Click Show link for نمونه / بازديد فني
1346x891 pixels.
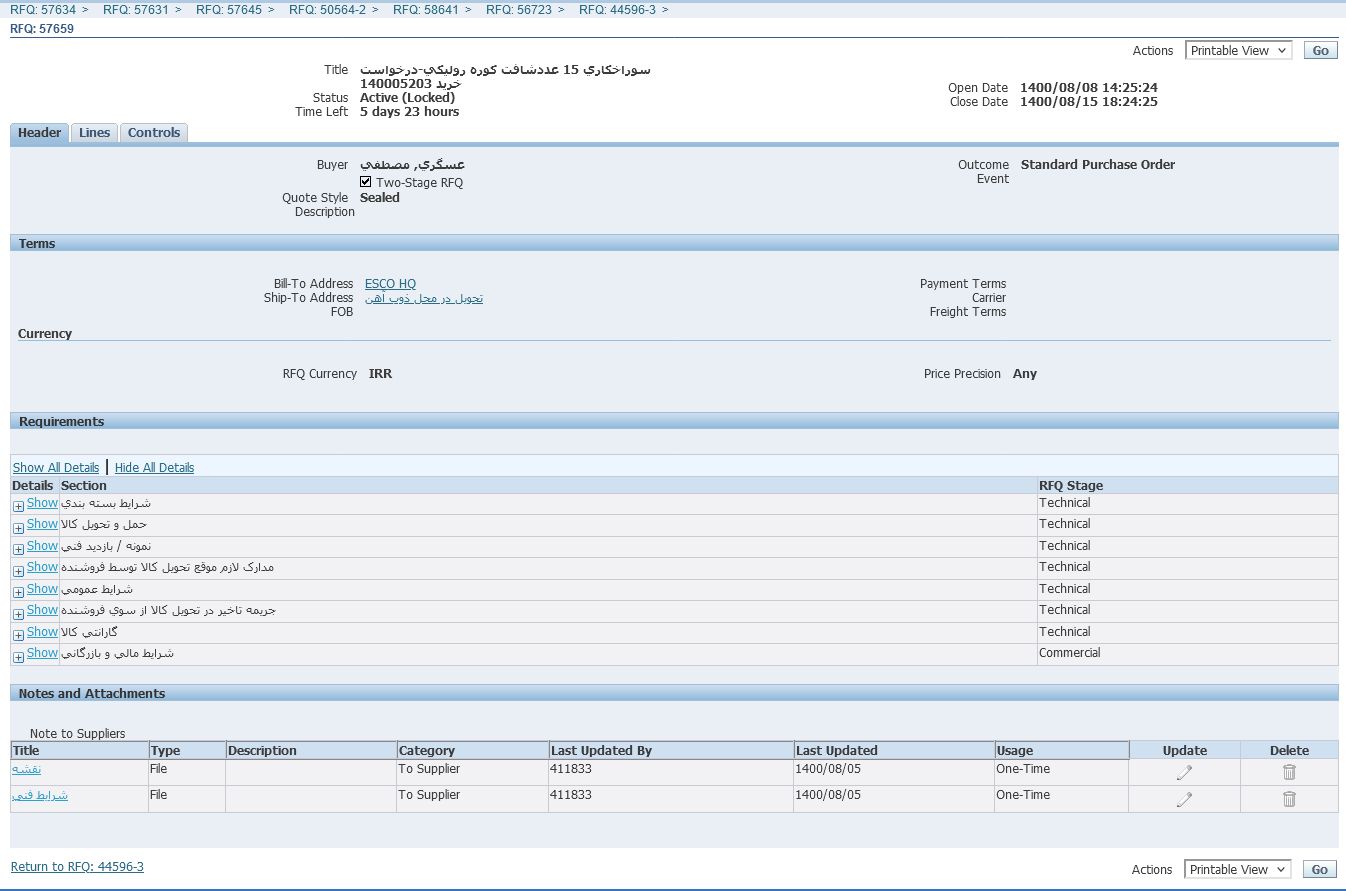pyautogui.click(x=42, y=546)
